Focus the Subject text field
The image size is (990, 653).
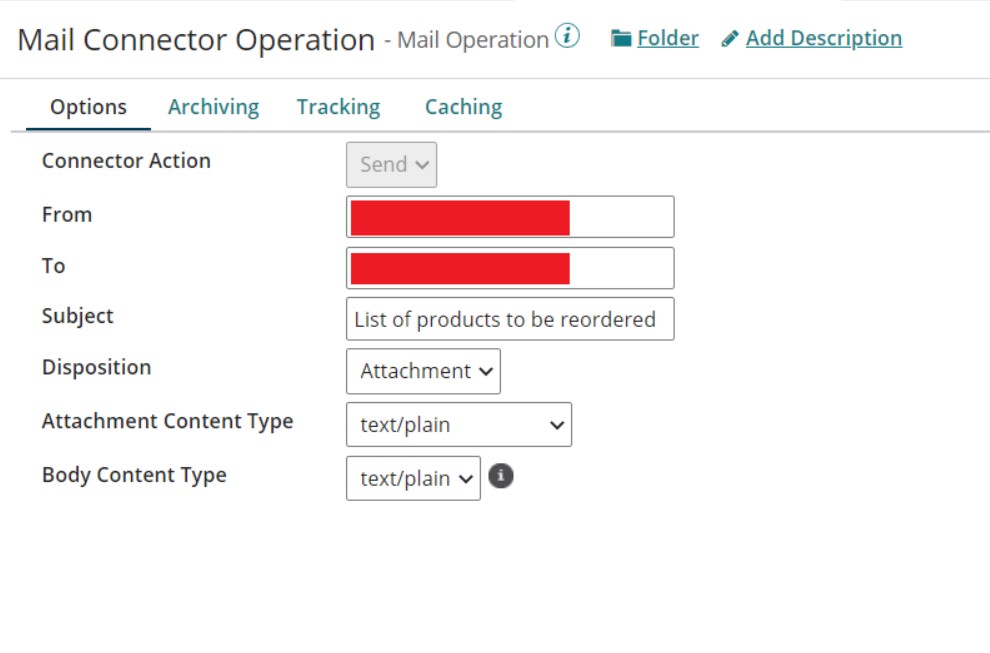coord(509,319)
